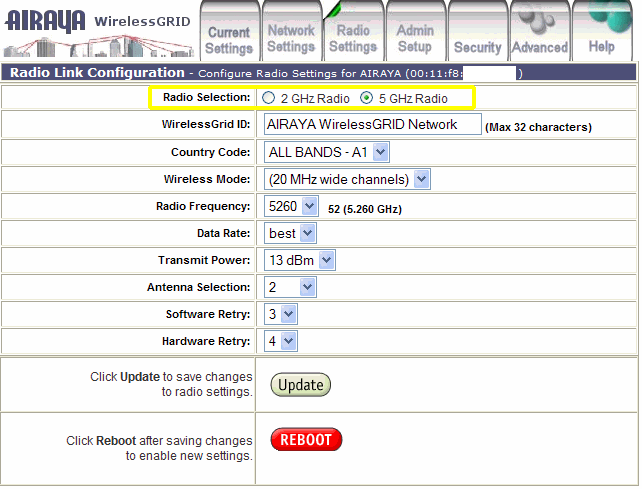Click the WirelessGrid ID text field
This screenshot has width=642, height=489.
click(x=373, y=124)
